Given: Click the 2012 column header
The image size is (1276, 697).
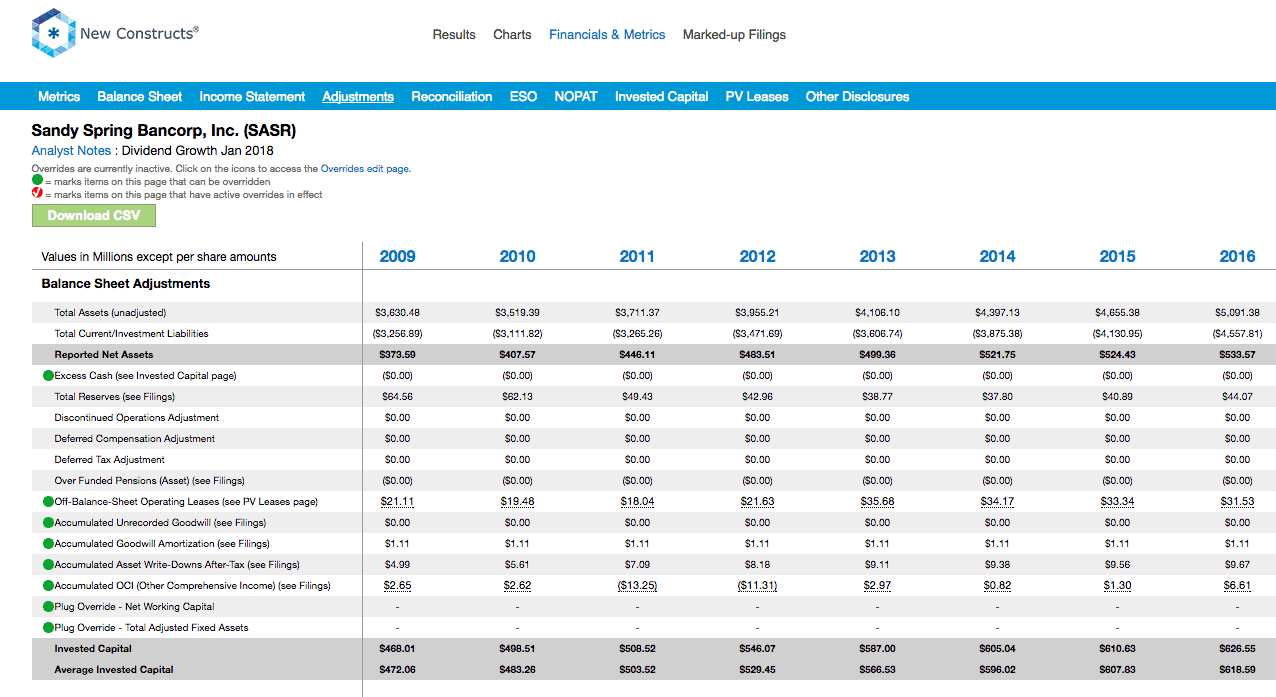Looking at the screenshot, I should point(757,257).
